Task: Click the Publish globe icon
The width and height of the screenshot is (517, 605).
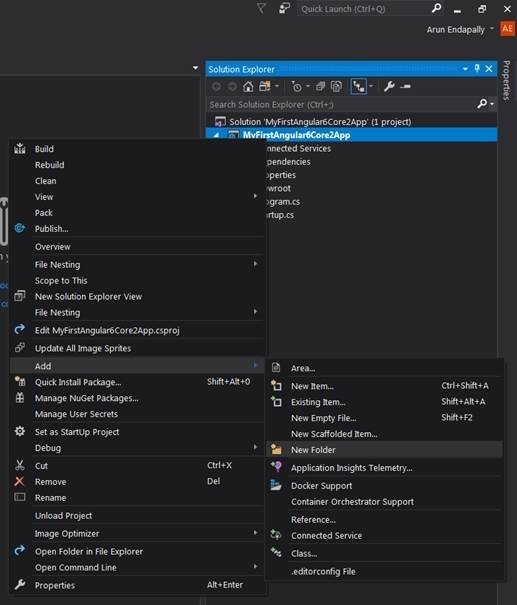Action: coord(20,228)
